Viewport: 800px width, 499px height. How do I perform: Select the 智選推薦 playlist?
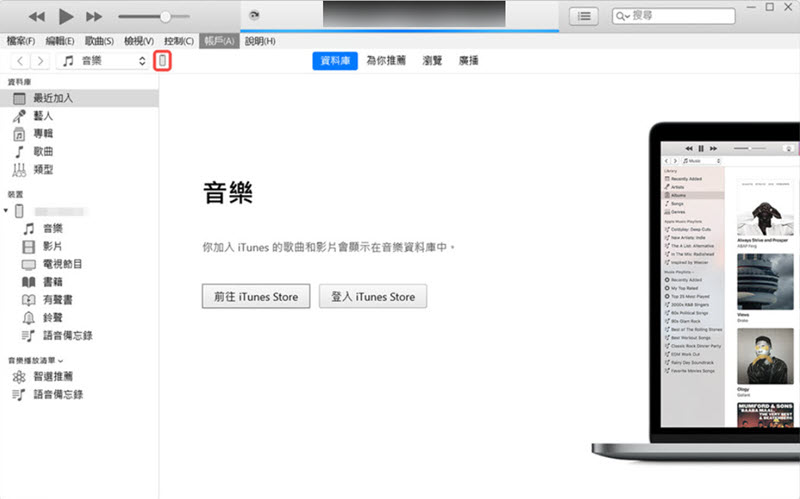tap(79, 377)
